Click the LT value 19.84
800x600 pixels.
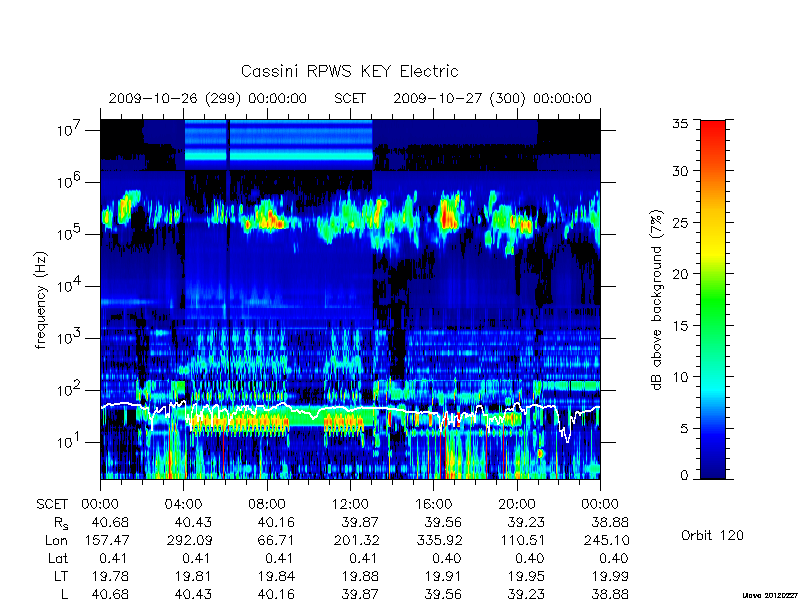(277, 576)
